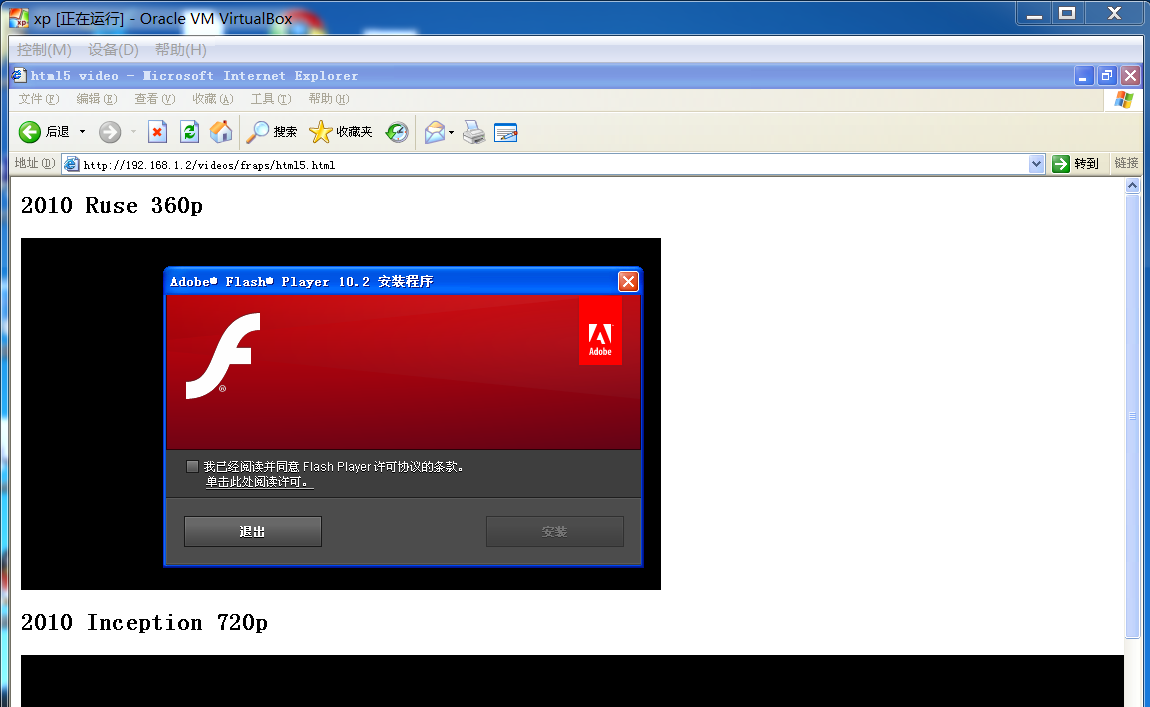Image resolution: width=1150 pixels, height=707 pixels.
Task: Click the Forward arrow button
Action: pos(110,132)
